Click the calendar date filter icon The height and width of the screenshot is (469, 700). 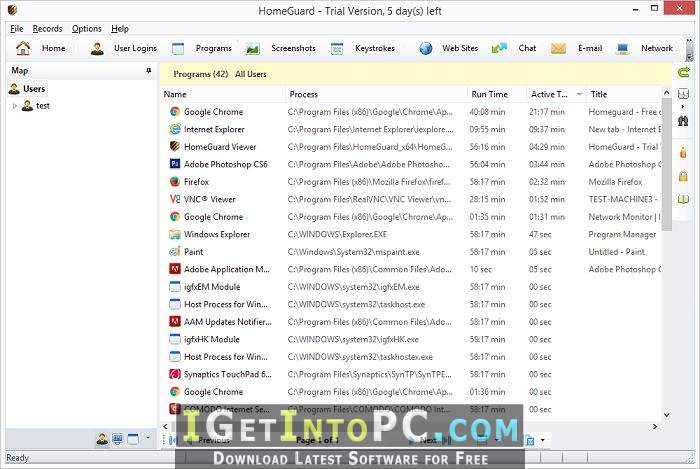[x=683, y=94]
